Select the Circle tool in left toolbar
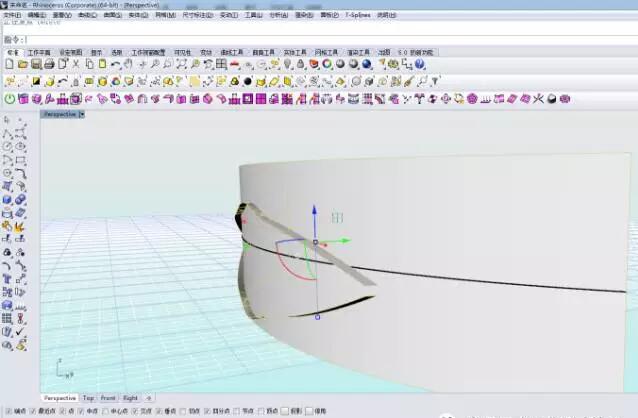The width and height of the screenshot is (638, 418). [x=7, y=147]
